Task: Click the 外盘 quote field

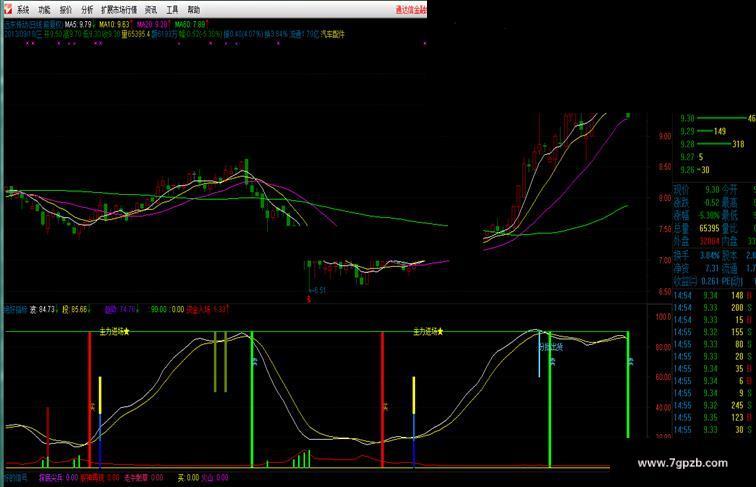Action: 697,241
